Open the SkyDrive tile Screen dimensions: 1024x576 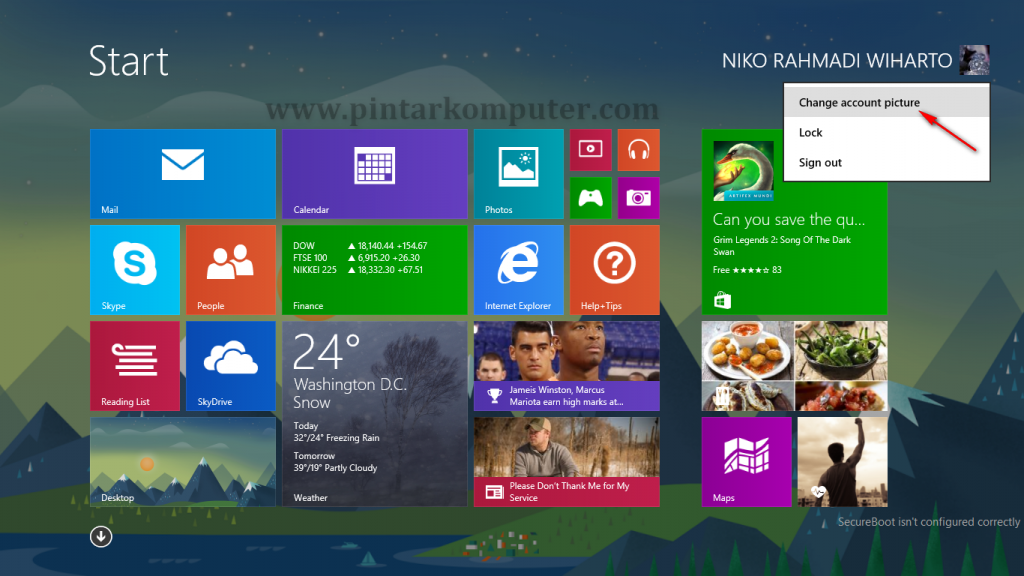231,366
